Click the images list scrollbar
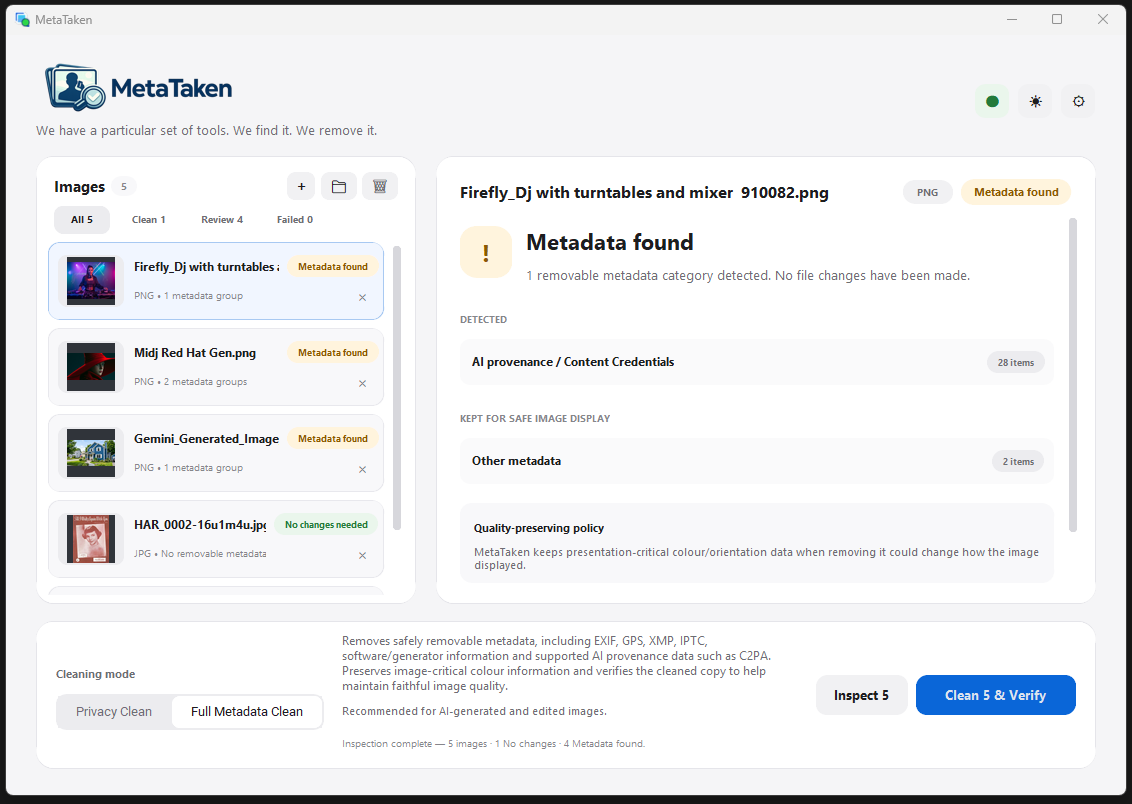1132x804 pixels. (x=396, y=388)
